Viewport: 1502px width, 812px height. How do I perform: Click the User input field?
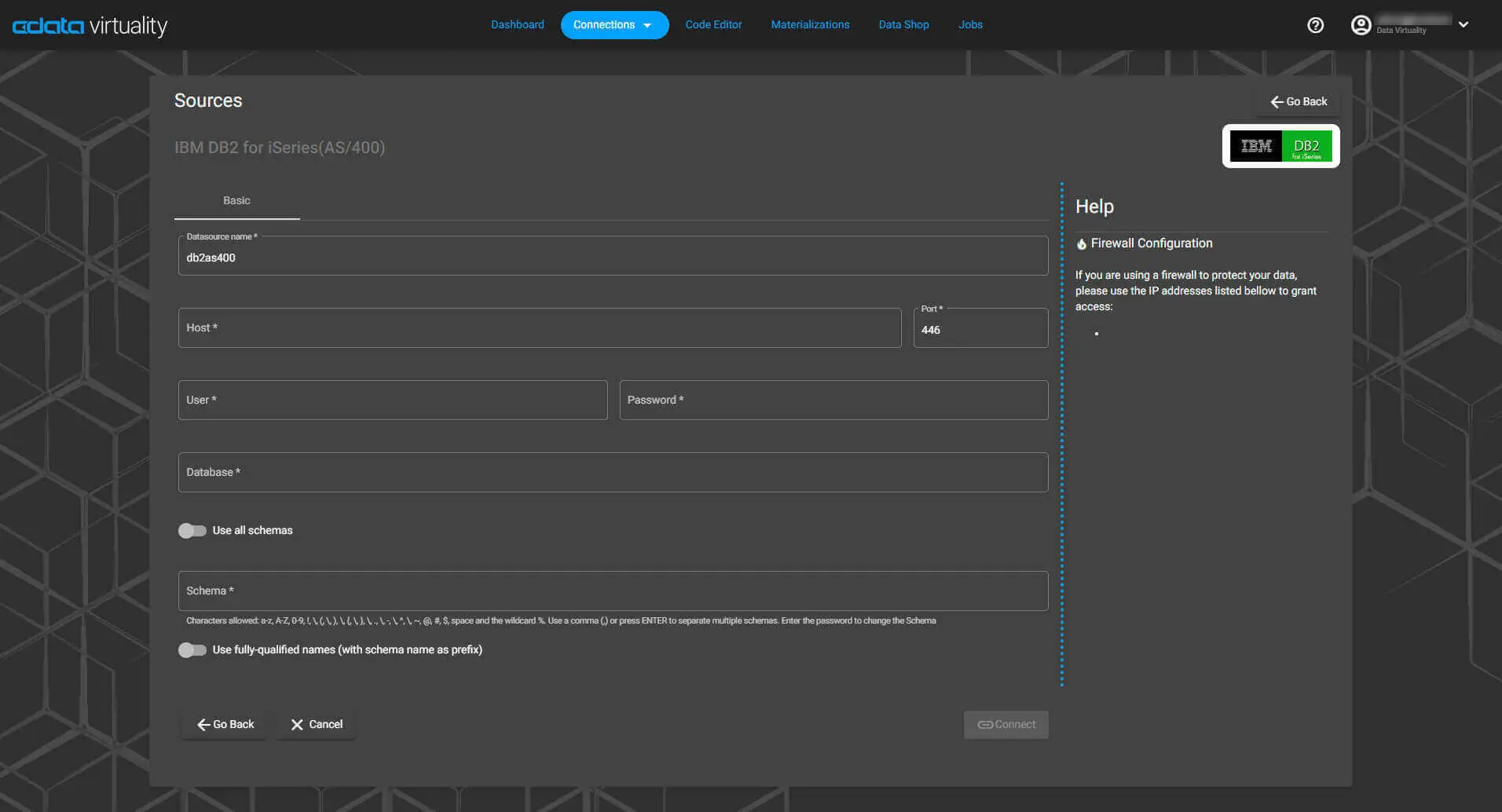(393, 401)
